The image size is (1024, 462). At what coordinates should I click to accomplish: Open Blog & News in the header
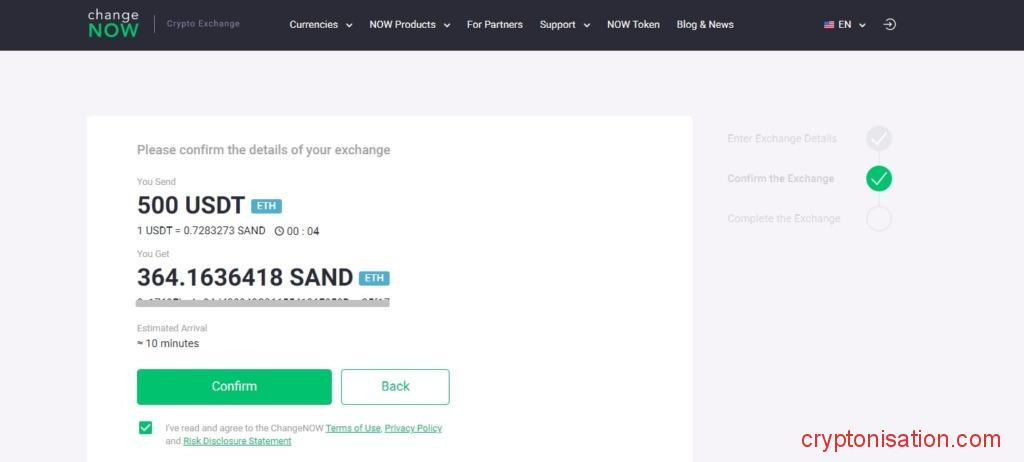tap(705, 25)
